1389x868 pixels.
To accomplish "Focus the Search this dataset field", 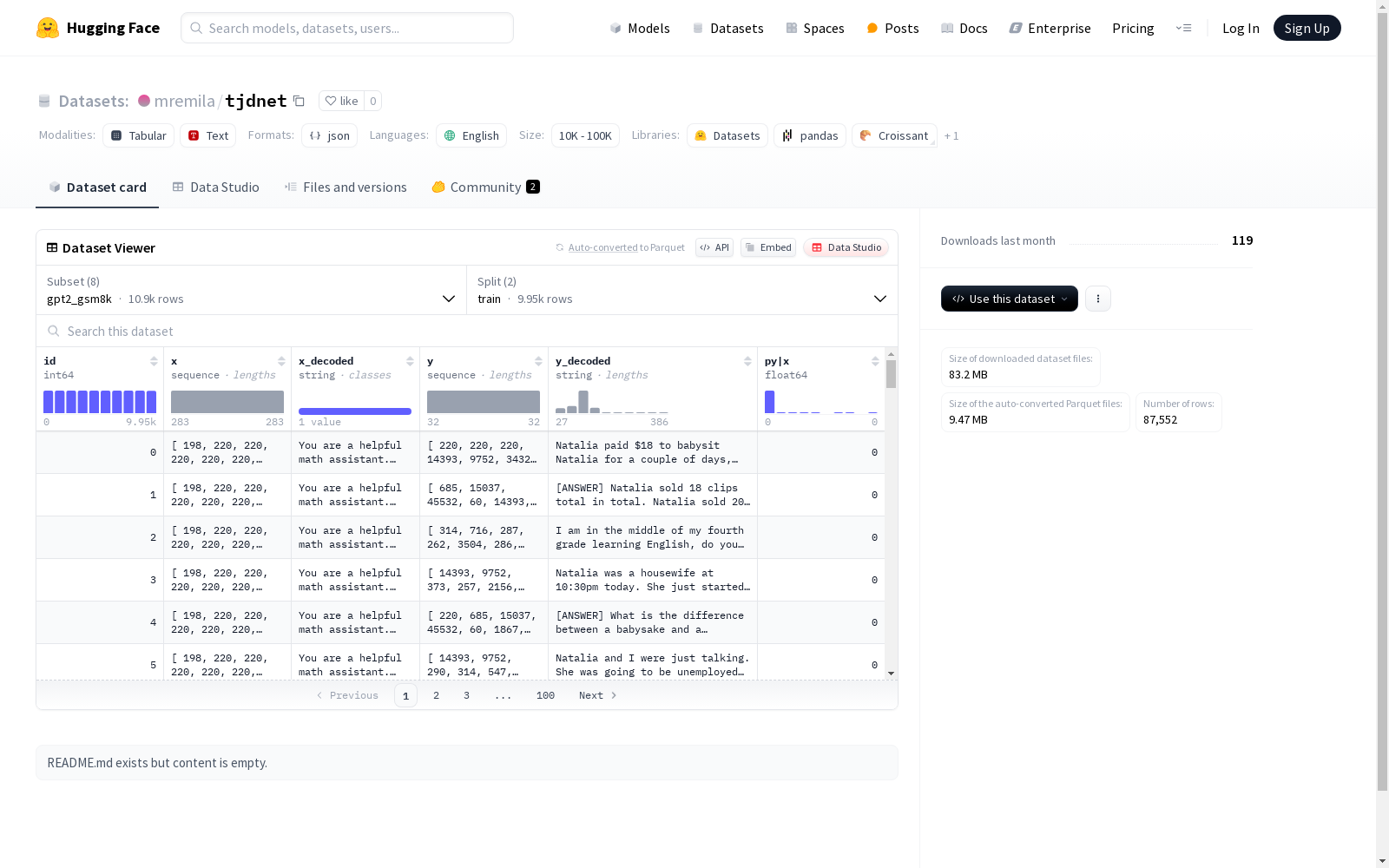I will tap(467, 332).
